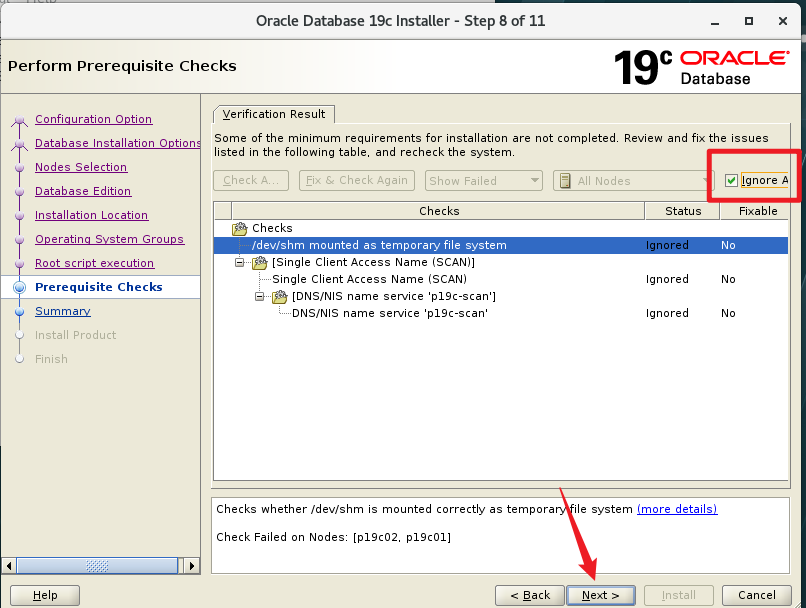
Task: Click the Root script execution step bullet
Action: [x=20, y=264]
